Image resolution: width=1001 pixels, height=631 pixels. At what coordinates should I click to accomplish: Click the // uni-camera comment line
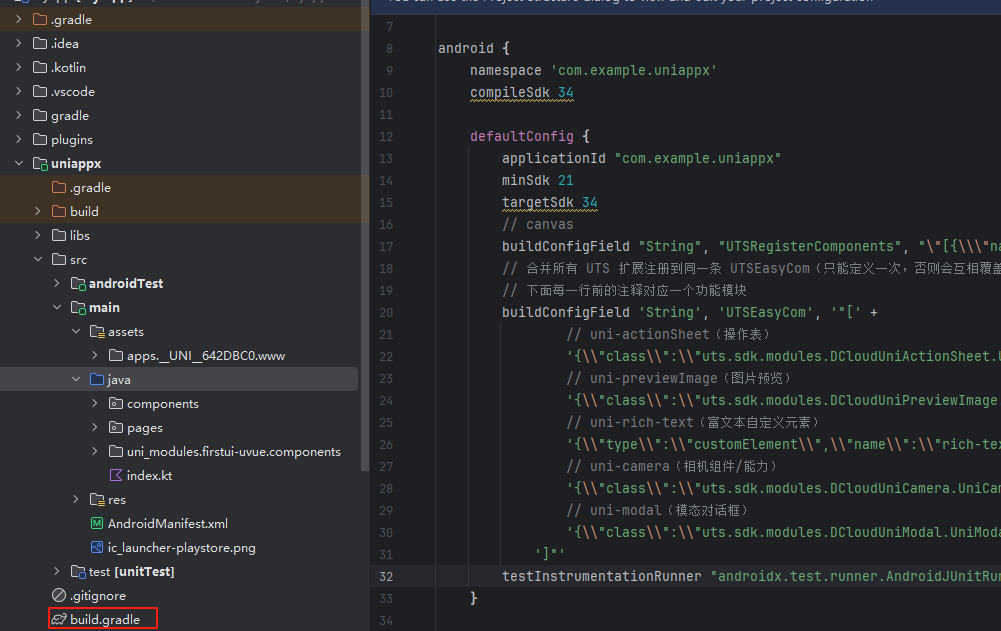tap(671, 466)
